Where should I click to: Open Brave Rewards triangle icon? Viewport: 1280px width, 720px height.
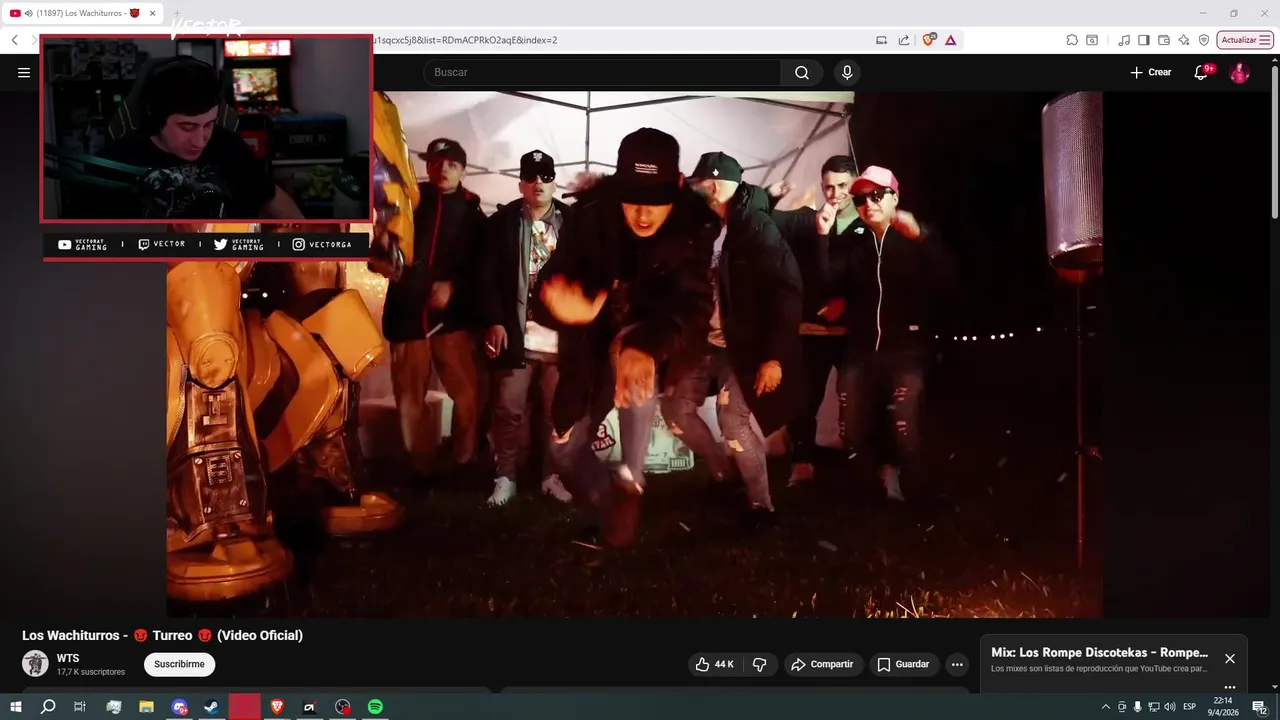point(950,40)
